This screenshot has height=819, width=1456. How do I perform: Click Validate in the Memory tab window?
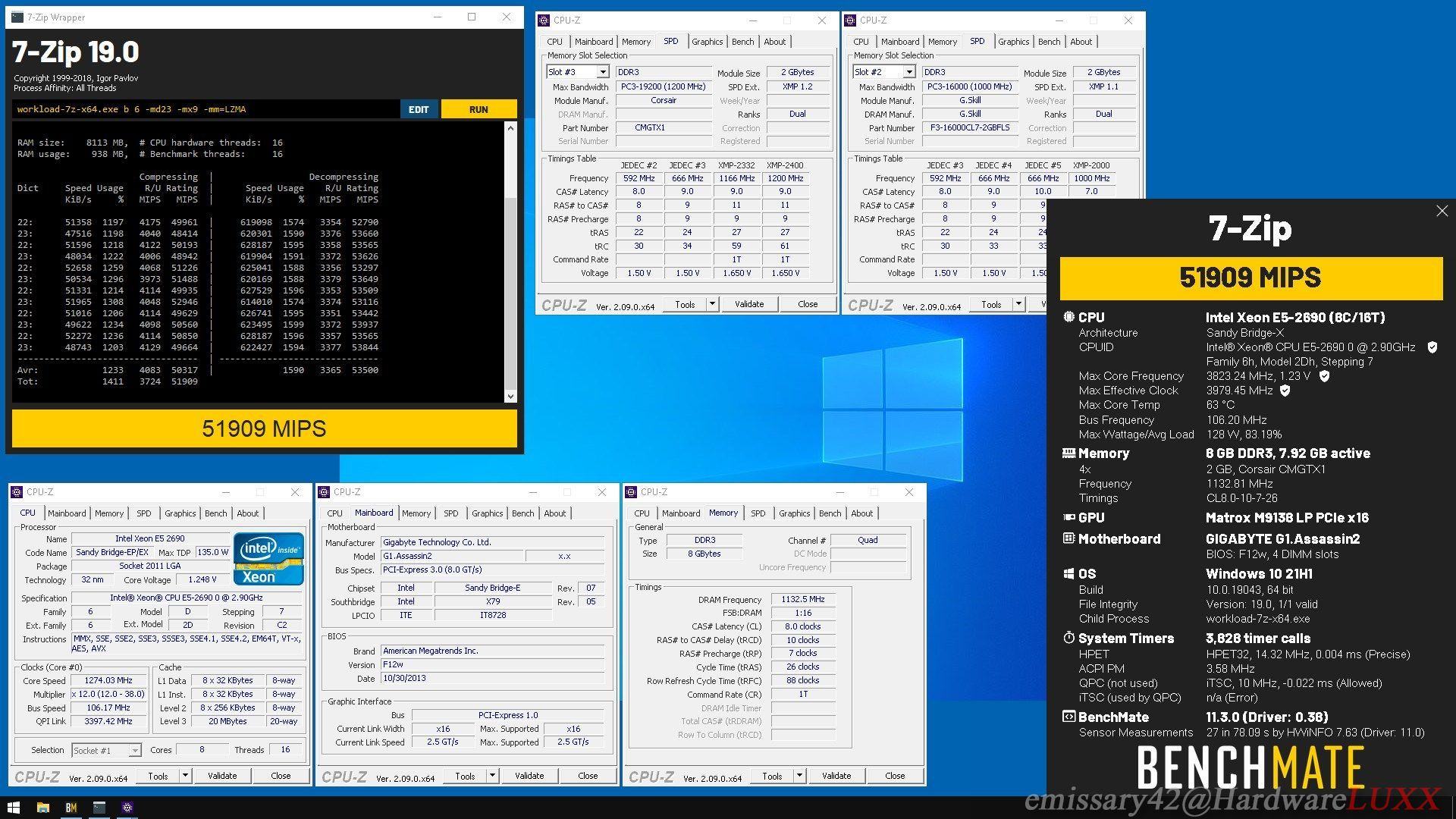836,776
